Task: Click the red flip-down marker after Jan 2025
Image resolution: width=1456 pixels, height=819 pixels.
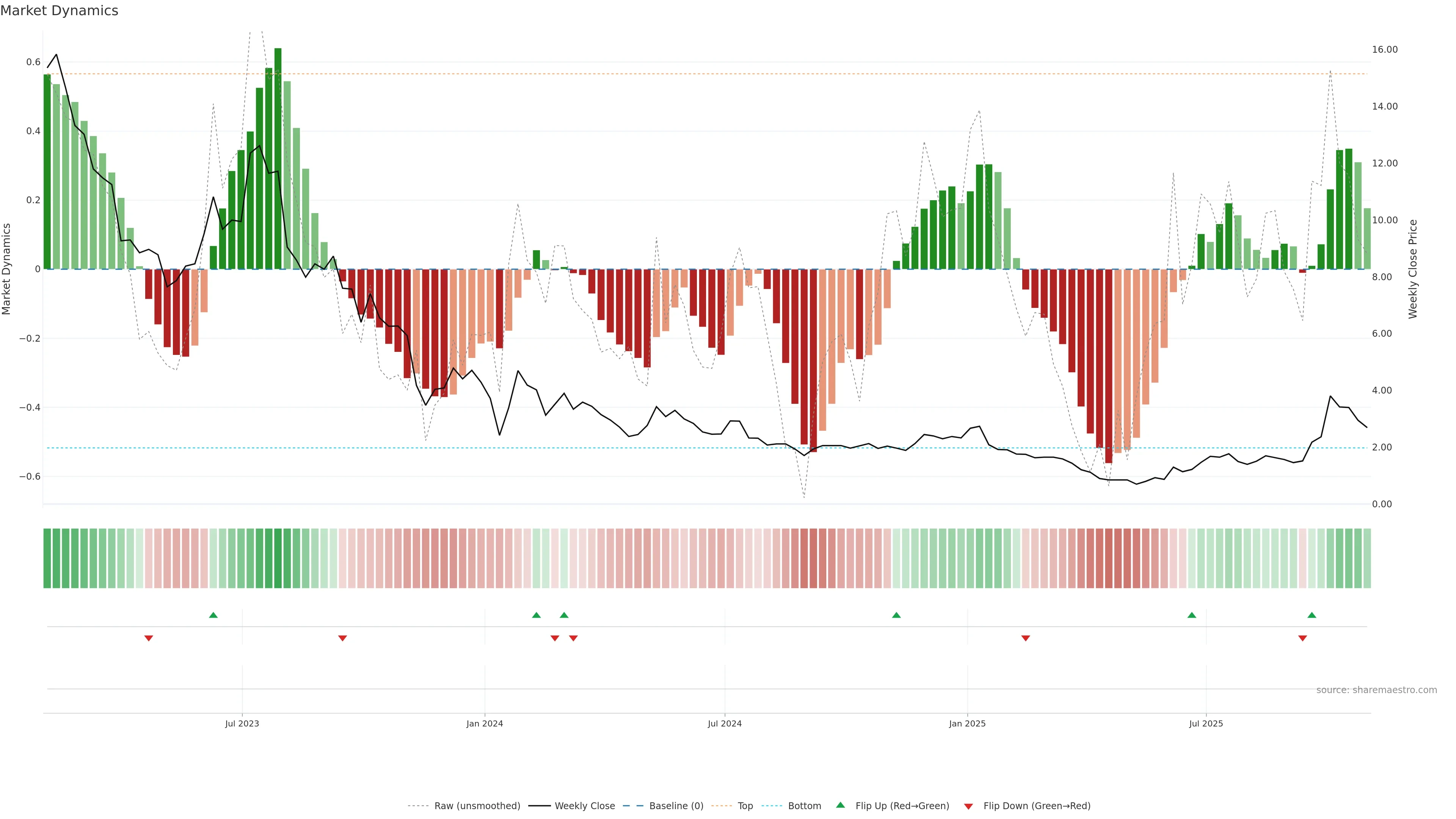Action: click(x=1025, y=638)
